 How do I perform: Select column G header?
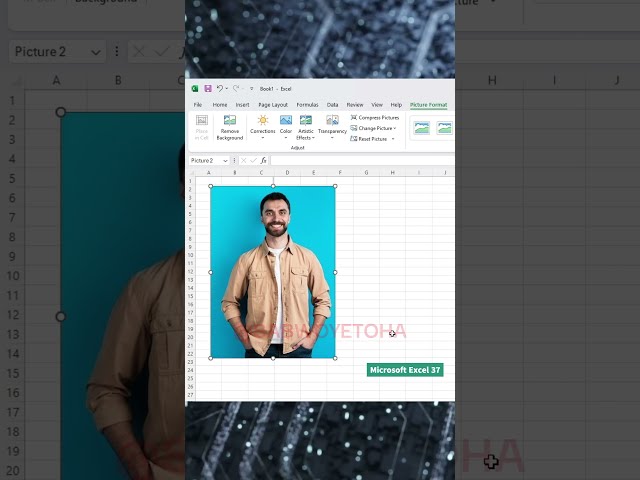click(366, 173)
